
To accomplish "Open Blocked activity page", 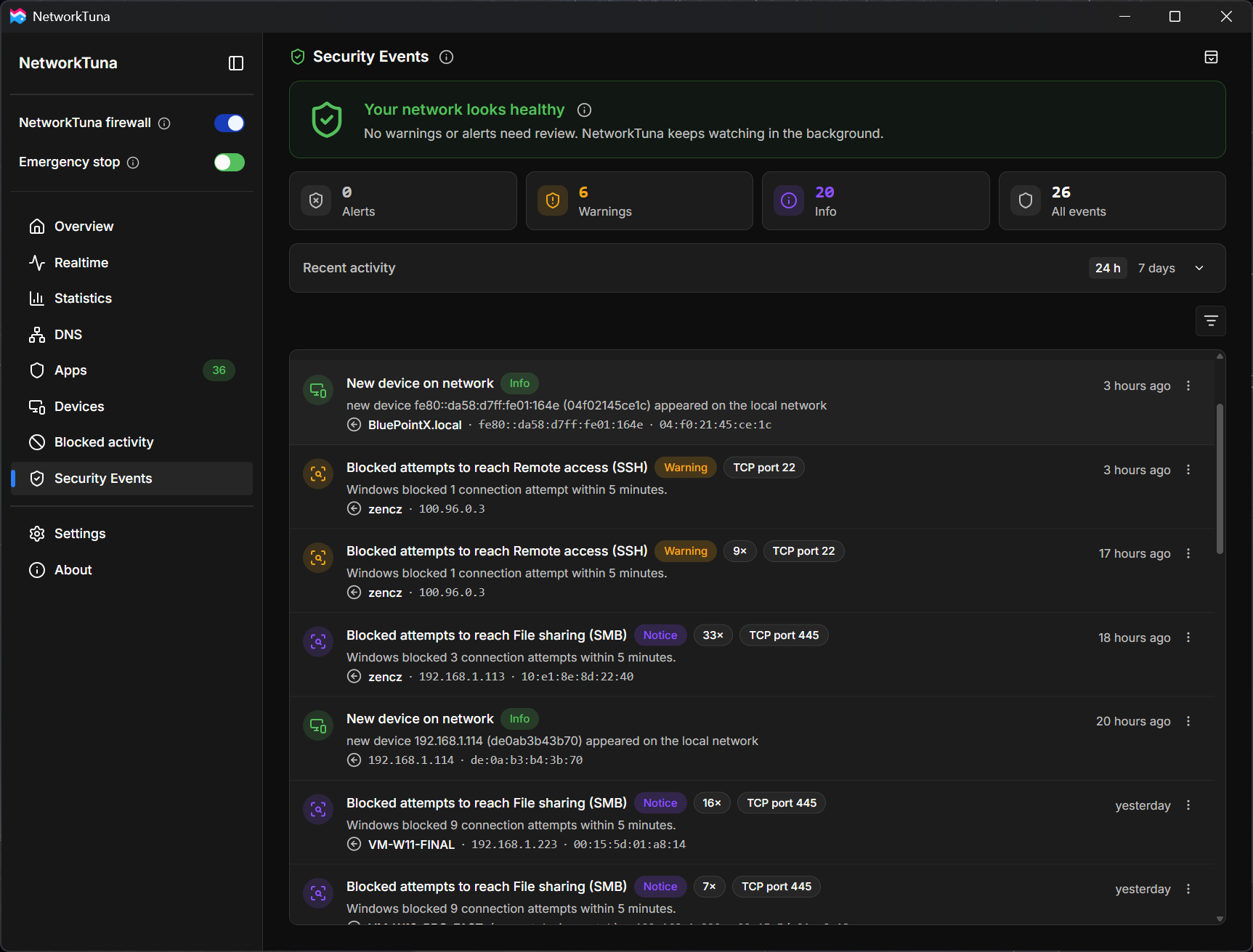I will (x=131, y=442).
